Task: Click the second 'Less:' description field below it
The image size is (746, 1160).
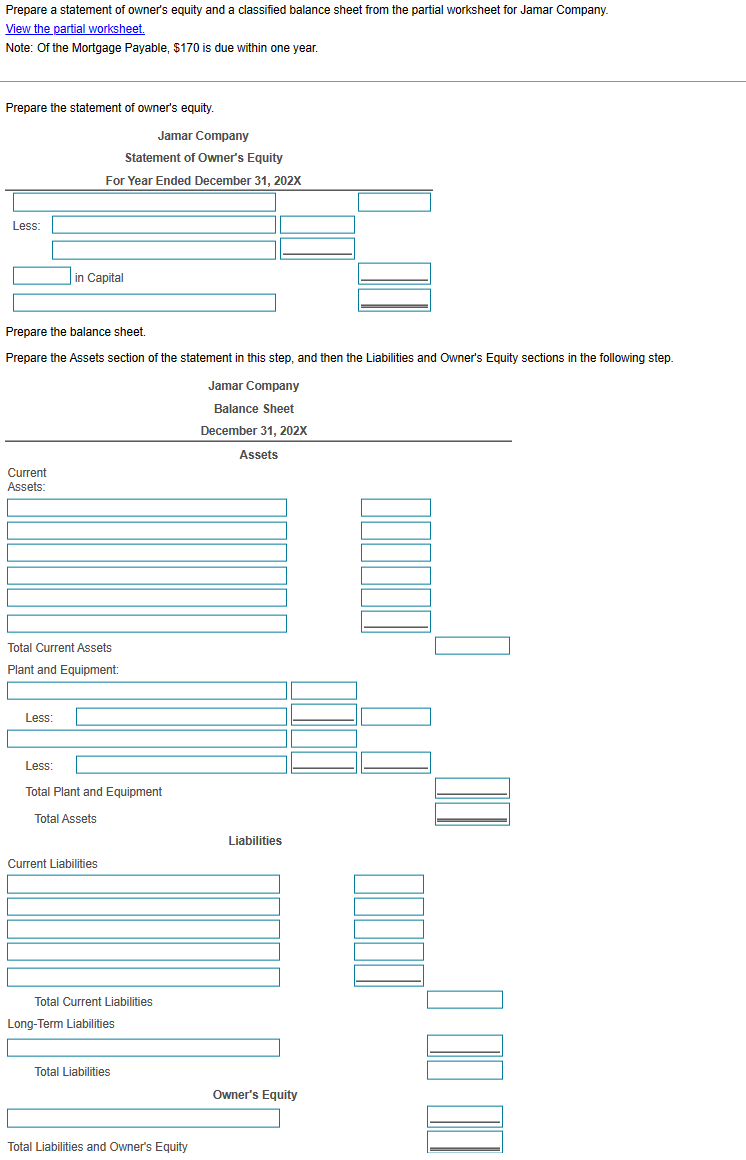Action: 163,249
